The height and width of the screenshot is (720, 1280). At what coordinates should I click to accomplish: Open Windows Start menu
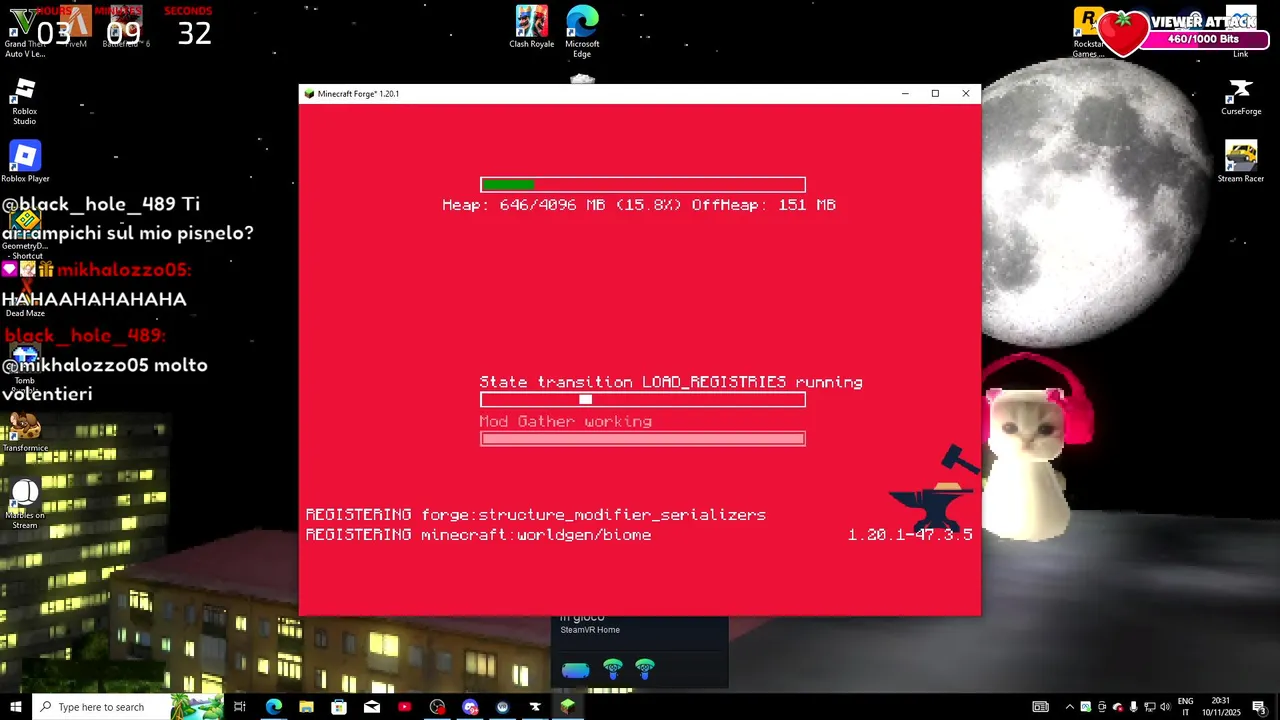(x=15, y=707)
